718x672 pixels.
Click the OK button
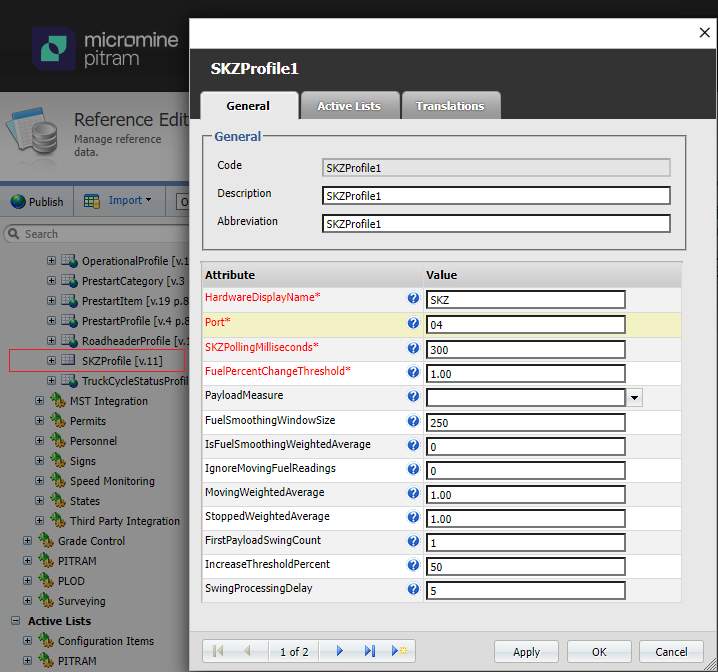click(599, 651)
